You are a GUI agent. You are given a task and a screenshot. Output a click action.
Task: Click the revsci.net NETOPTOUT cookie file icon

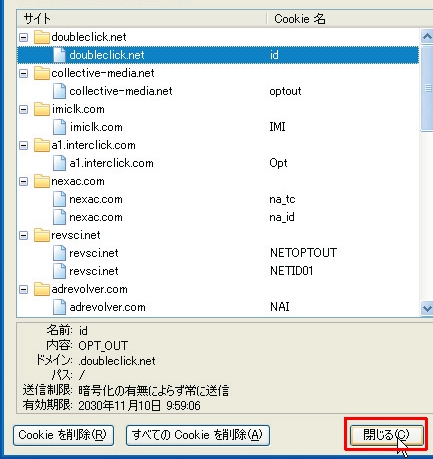point(59,253)
